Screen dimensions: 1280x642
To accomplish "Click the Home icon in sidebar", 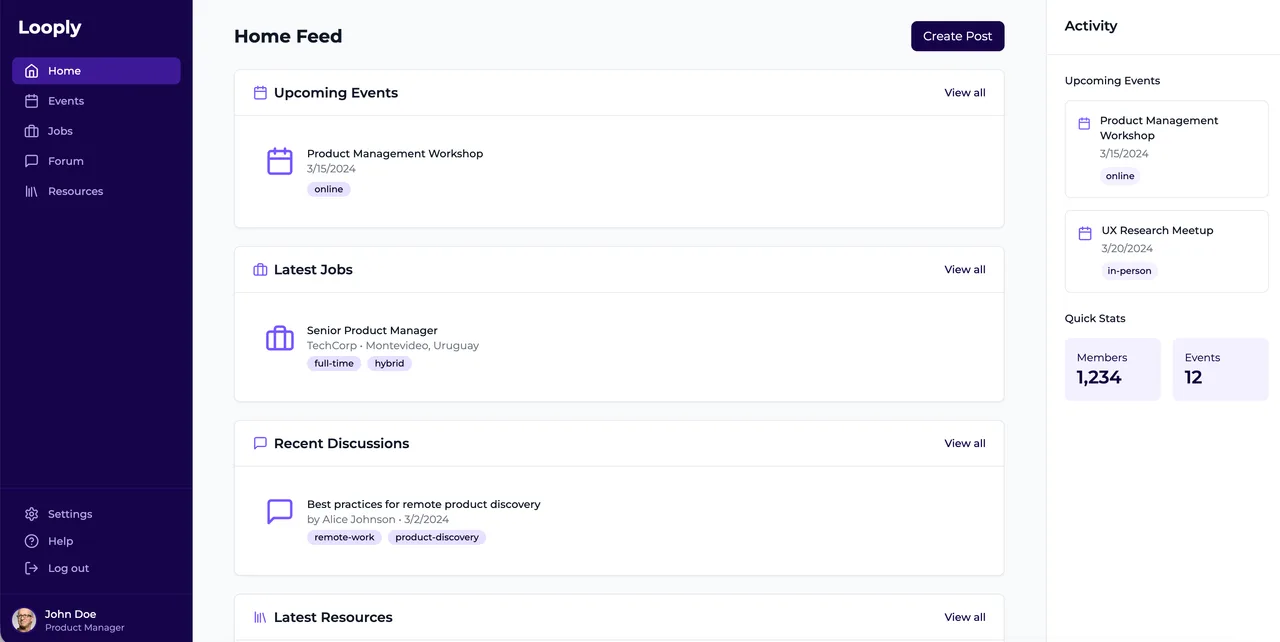I will pyautogui.click(x=32, y=71).
